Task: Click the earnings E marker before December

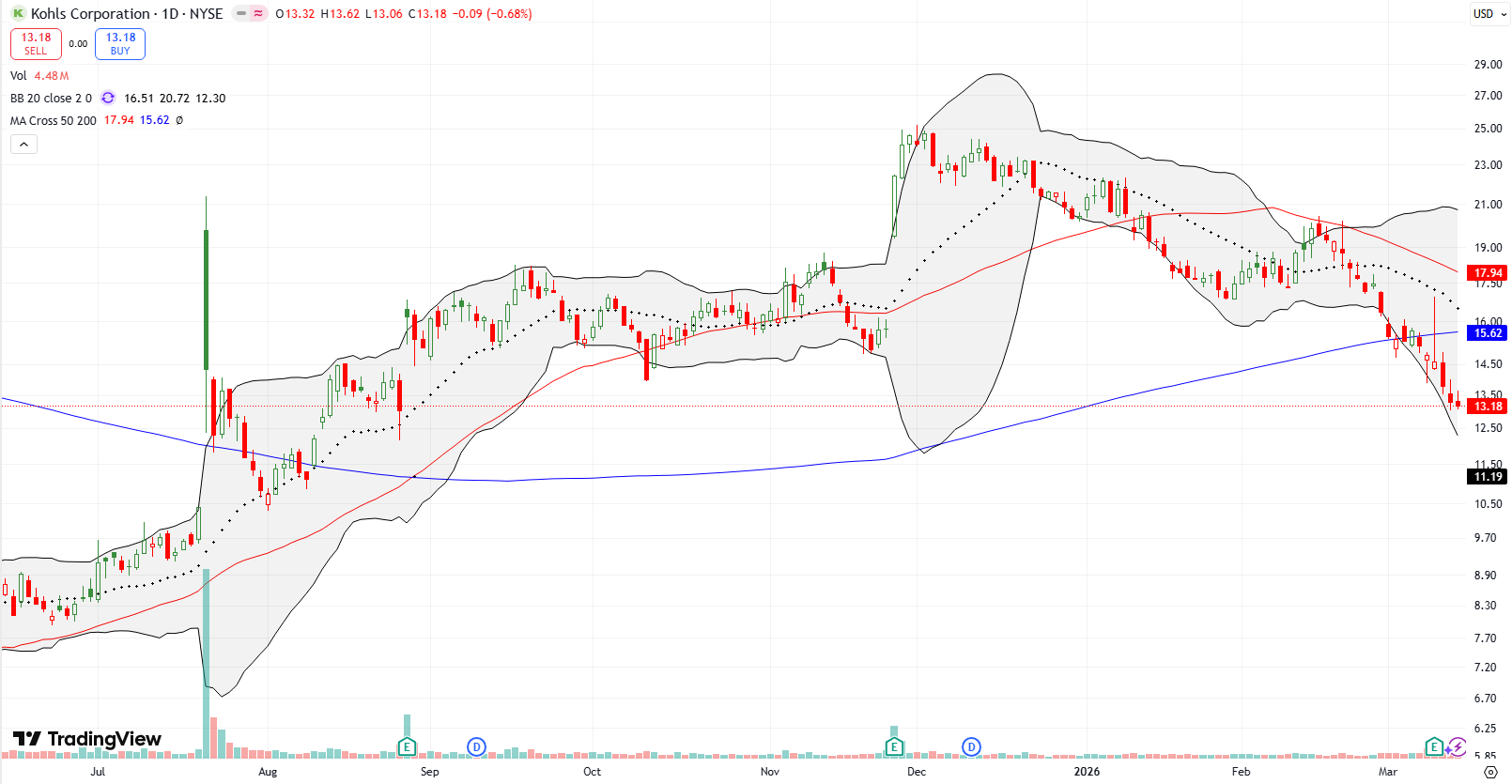Action: pos(894,747)
